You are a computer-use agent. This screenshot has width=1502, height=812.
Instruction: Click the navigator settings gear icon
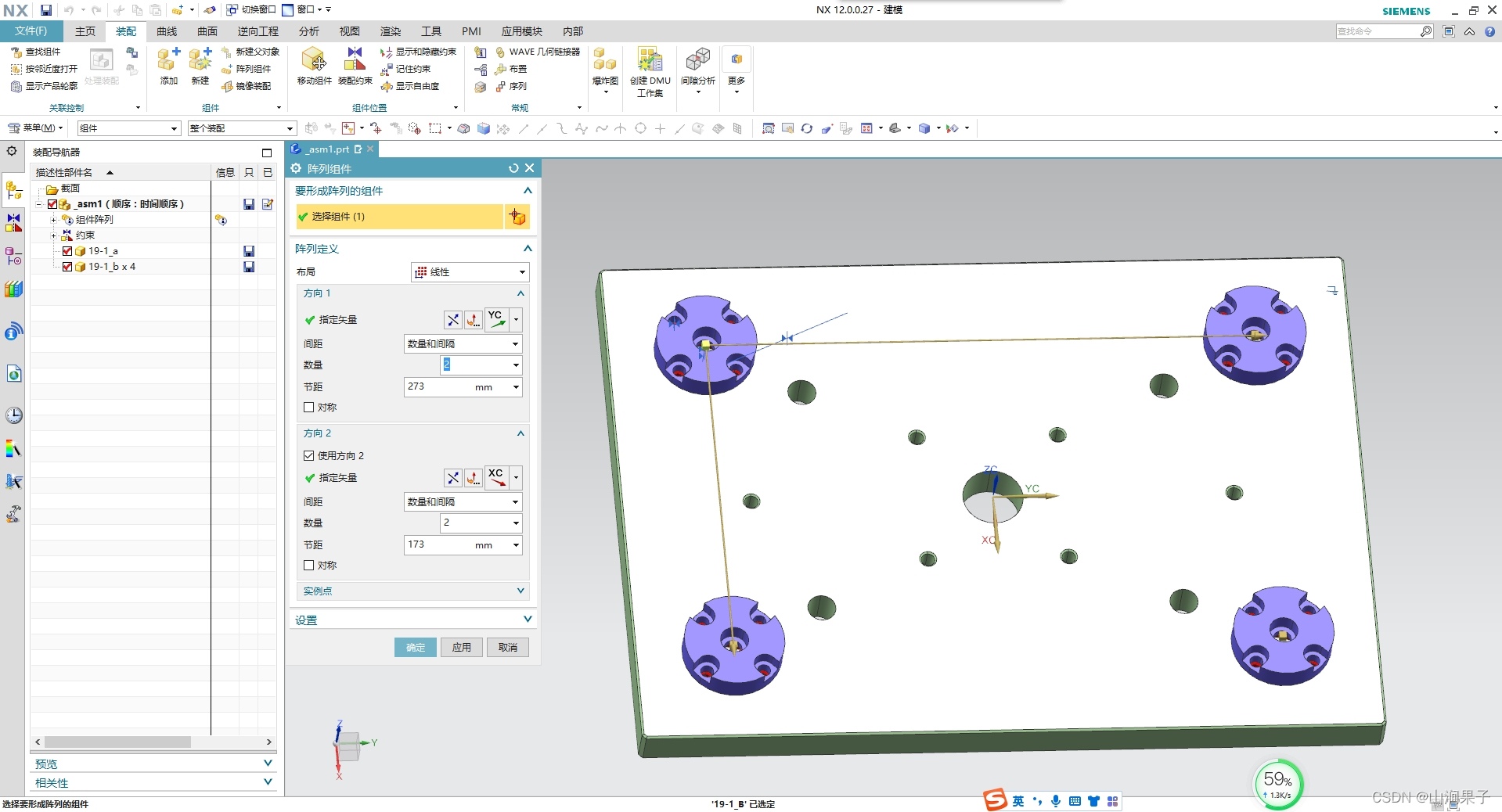[12, 151]
